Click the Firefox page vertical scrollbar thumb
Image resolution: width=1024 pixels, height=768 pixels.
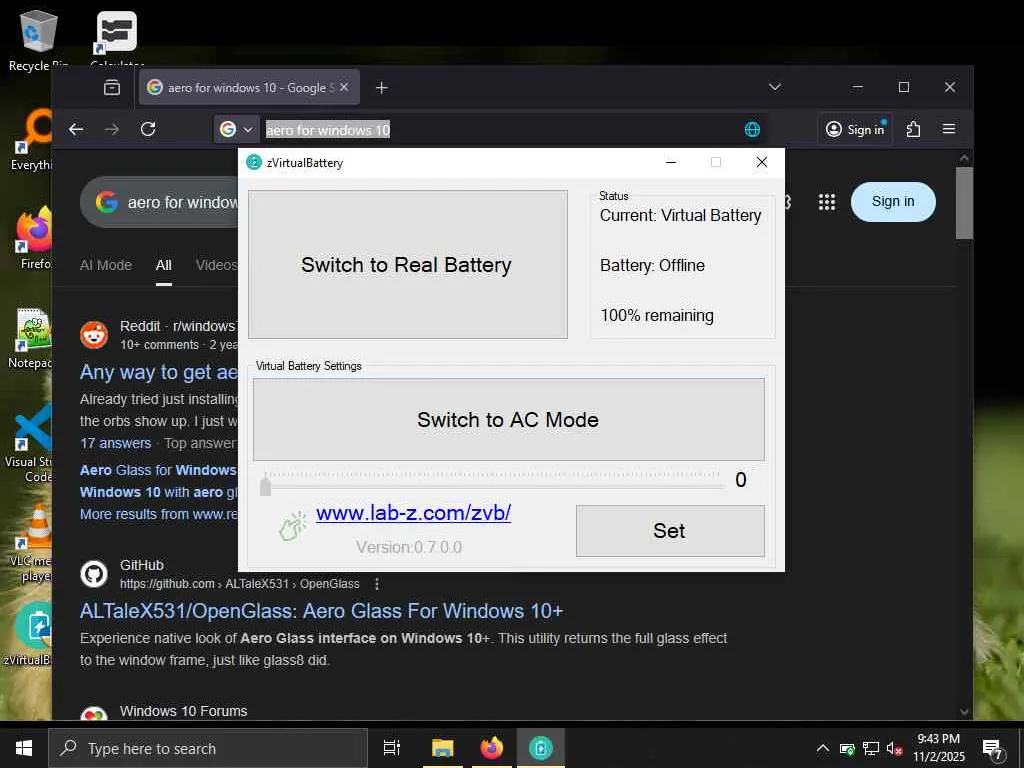click(964, 203)
